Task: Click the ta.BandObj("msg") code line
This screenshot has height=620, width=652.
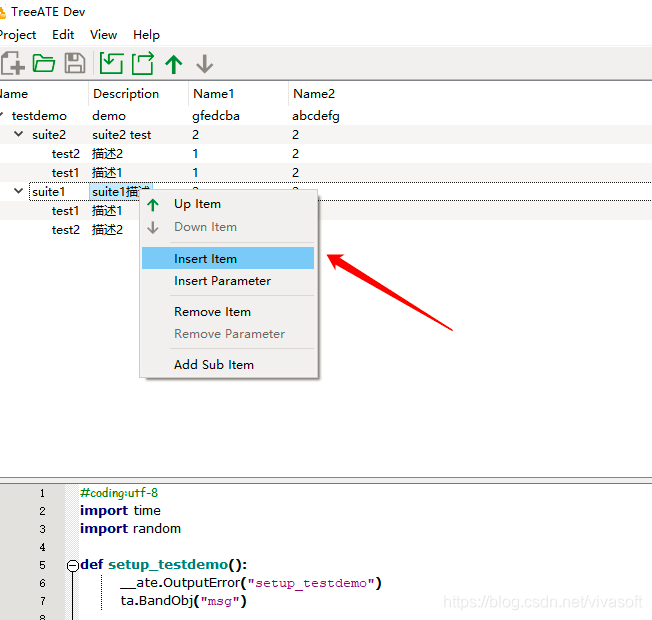Action: (x=183, y=601)
